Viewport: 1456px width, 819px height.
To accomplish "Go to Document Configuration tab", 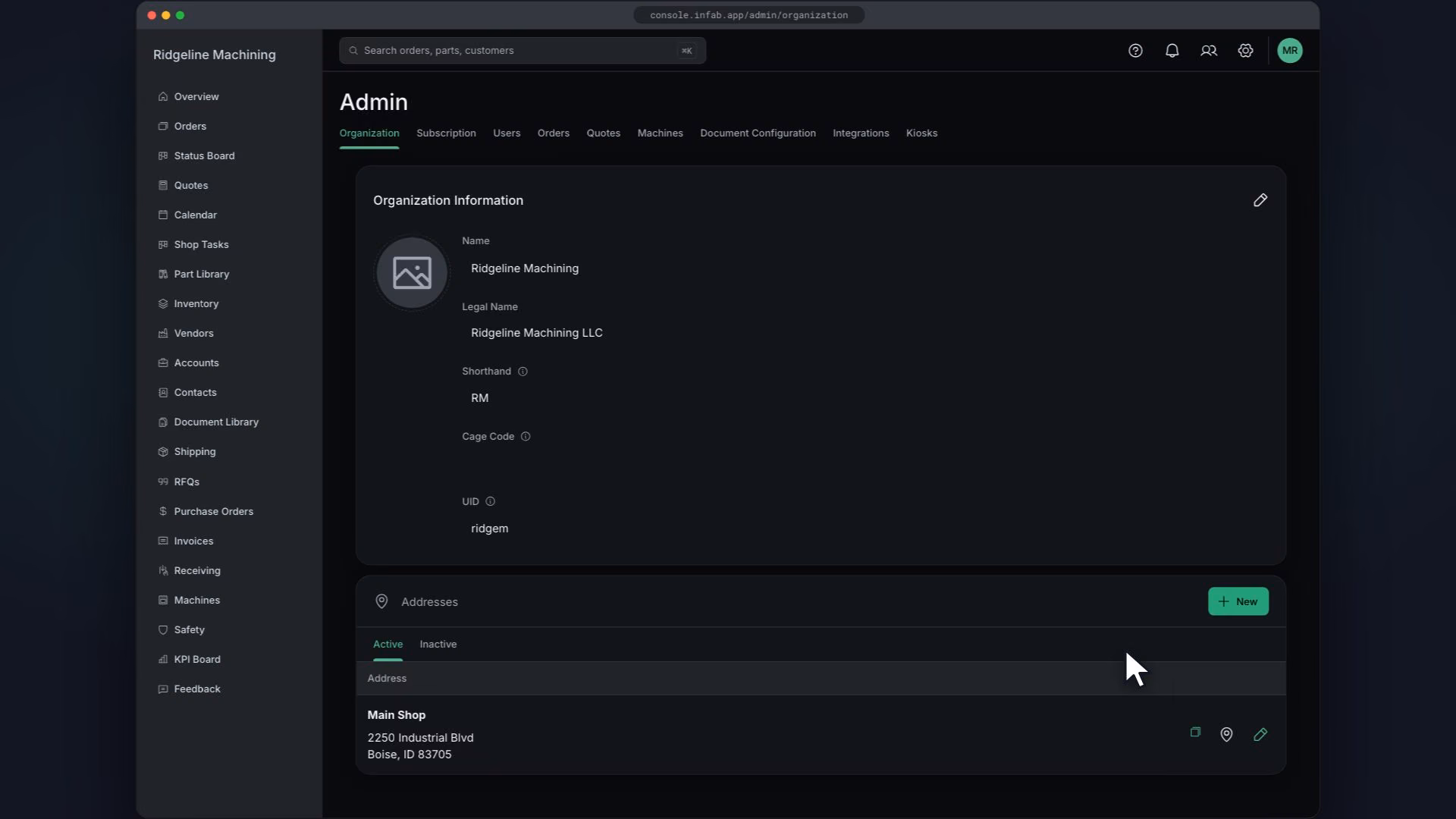I will [x=758, y=133].
